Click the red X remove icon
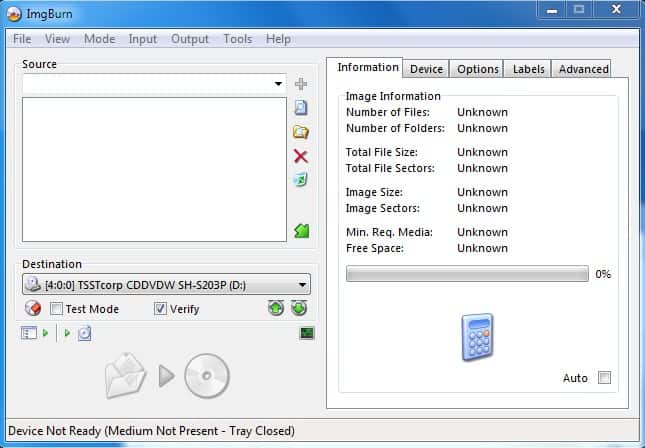Screen dimensions: 645x448 pos(300,156)
